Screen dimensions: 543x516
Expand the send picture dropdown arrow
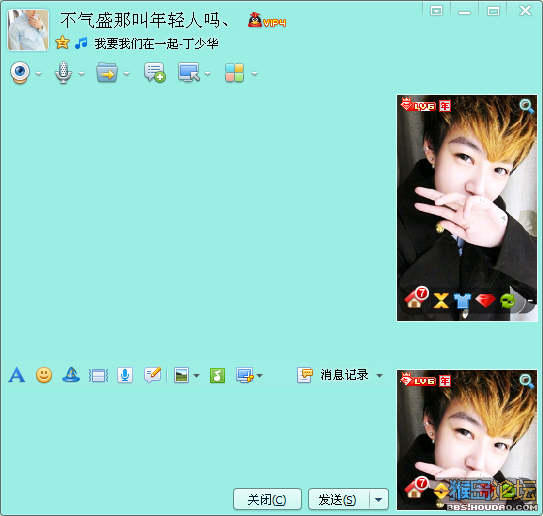(x=196, y=375)
